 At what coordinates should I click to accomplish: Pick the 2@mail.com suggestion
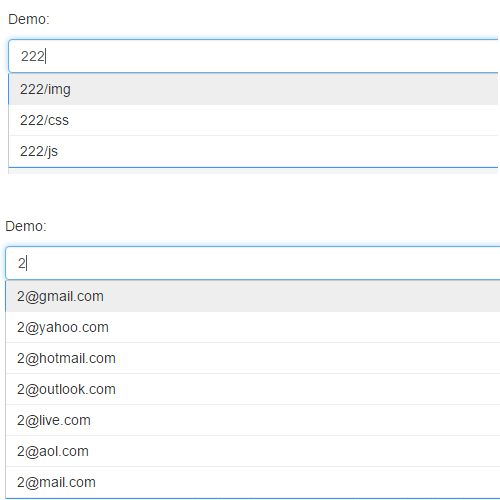[x=253, y=482]
